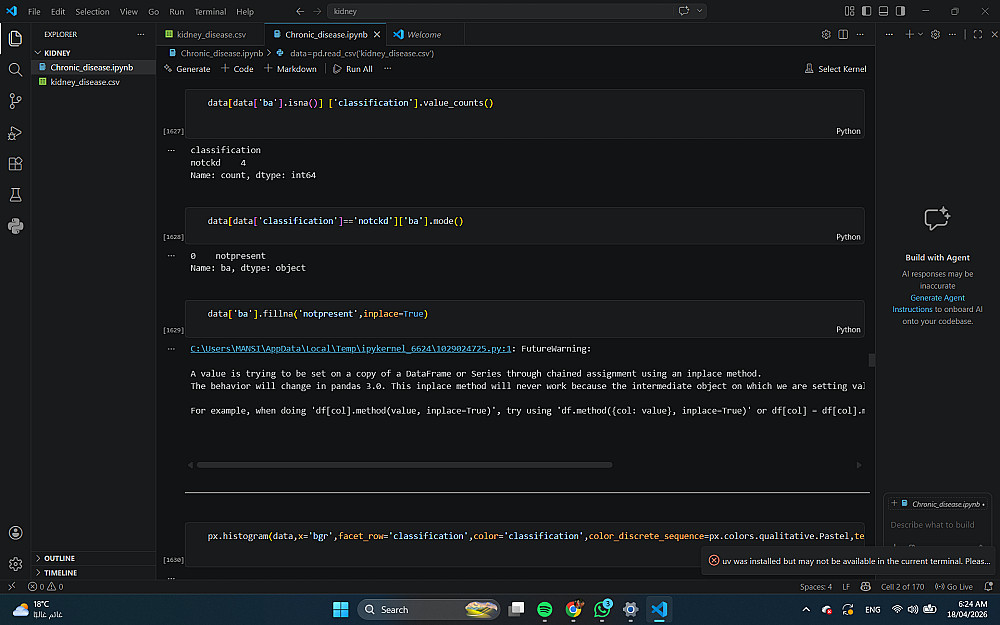This screenshot has height=625, width=1000.
Task: Click the Accounts icon in activity bar
Action: (x=15, y=533)
